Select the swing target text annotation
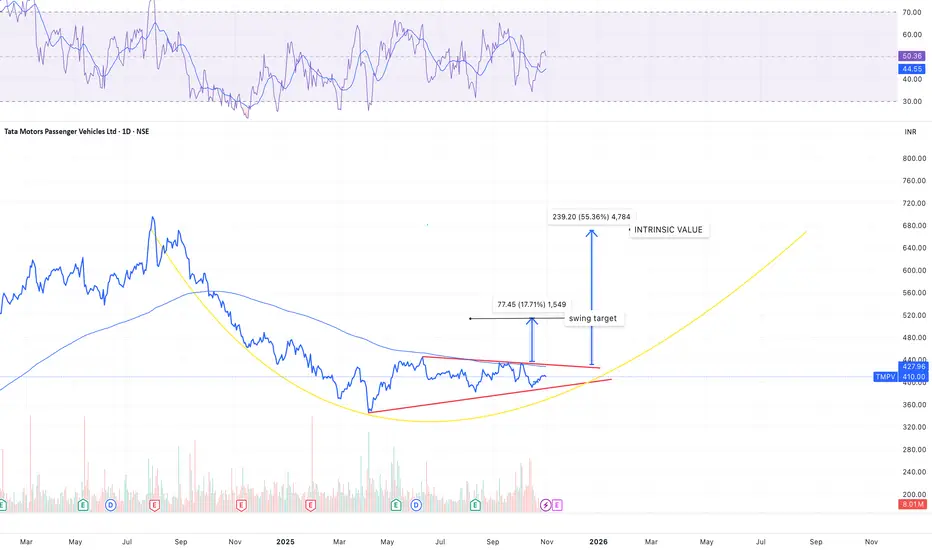 (x=593, y=318)
